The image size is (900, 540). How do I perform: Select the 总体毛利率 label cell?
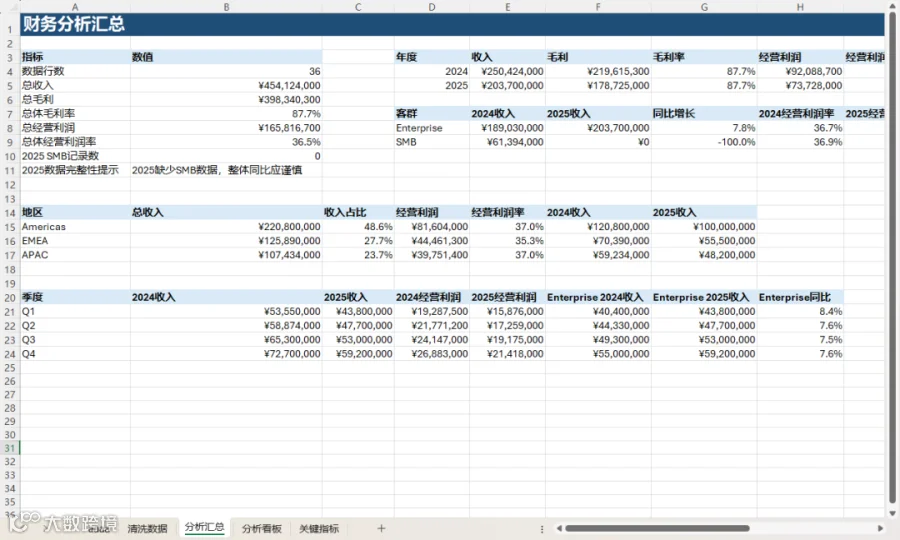click(x=75, y=114)
